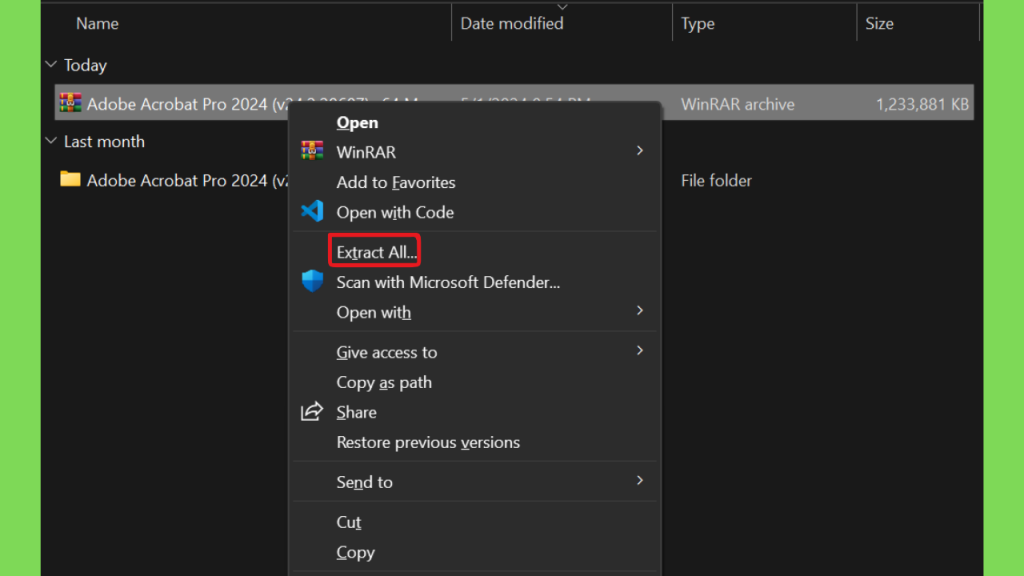Viewport: 1024px width, 576px height.
Task: Sort by the Name column header
Action: click(x=97, y=24)
